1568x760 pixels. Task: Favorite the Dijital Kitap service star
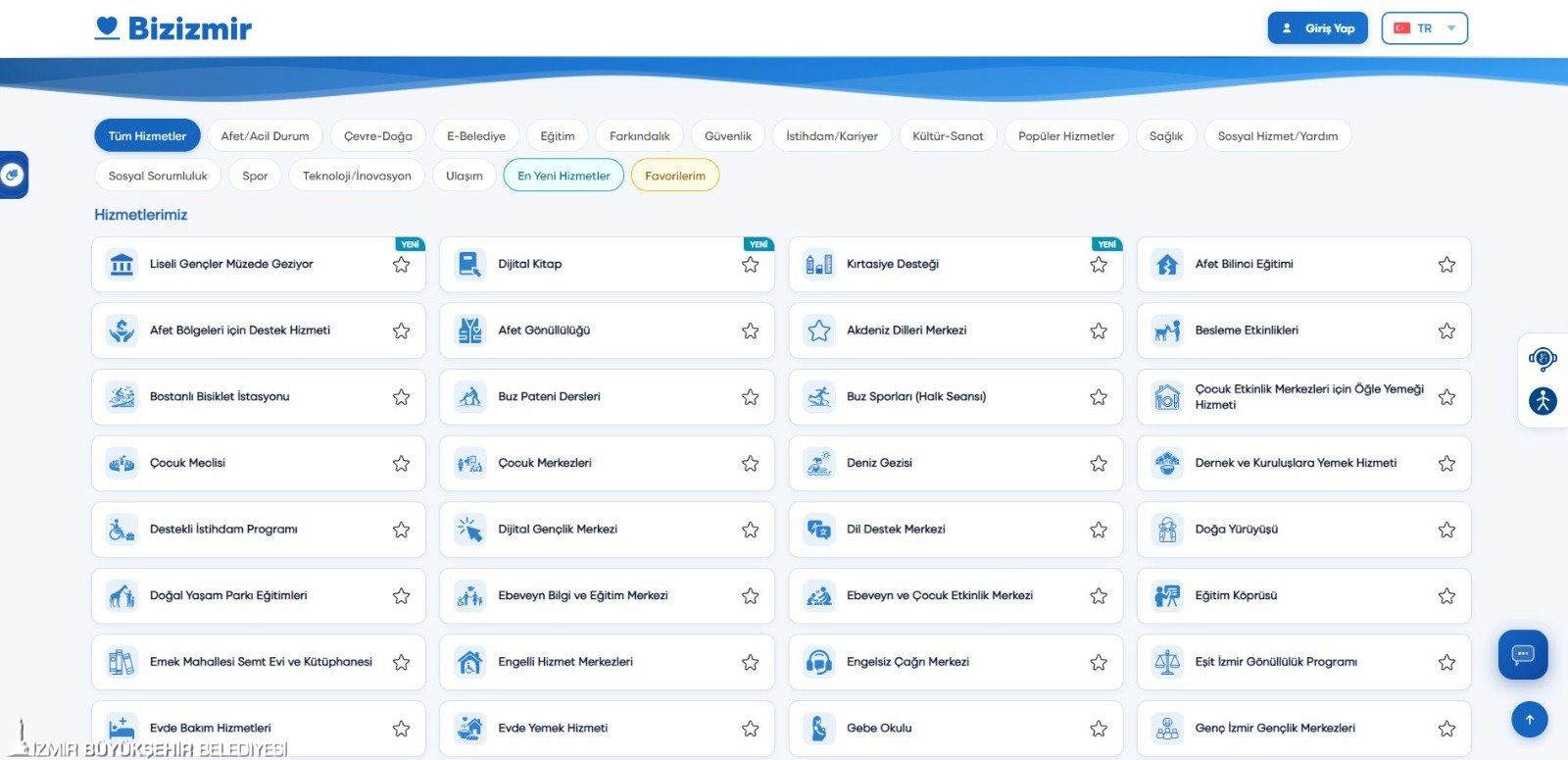(750, 265)
